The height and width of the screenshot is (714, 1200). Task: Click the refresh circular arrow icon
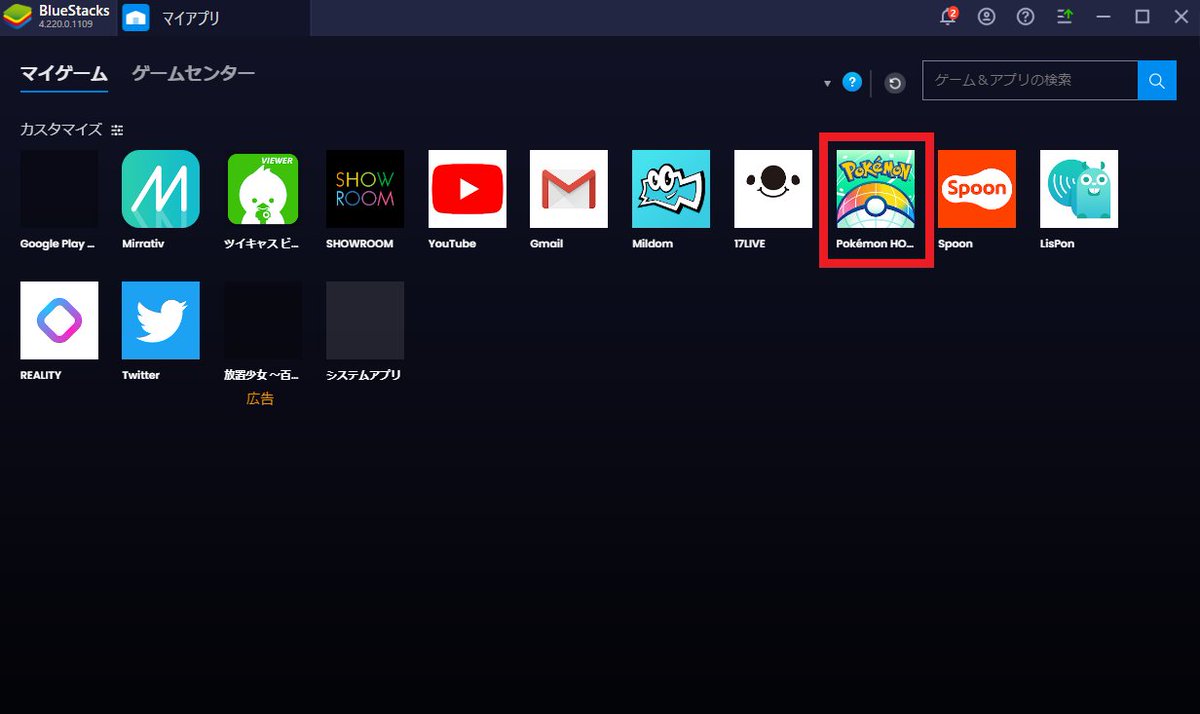(x=895, y=83)
